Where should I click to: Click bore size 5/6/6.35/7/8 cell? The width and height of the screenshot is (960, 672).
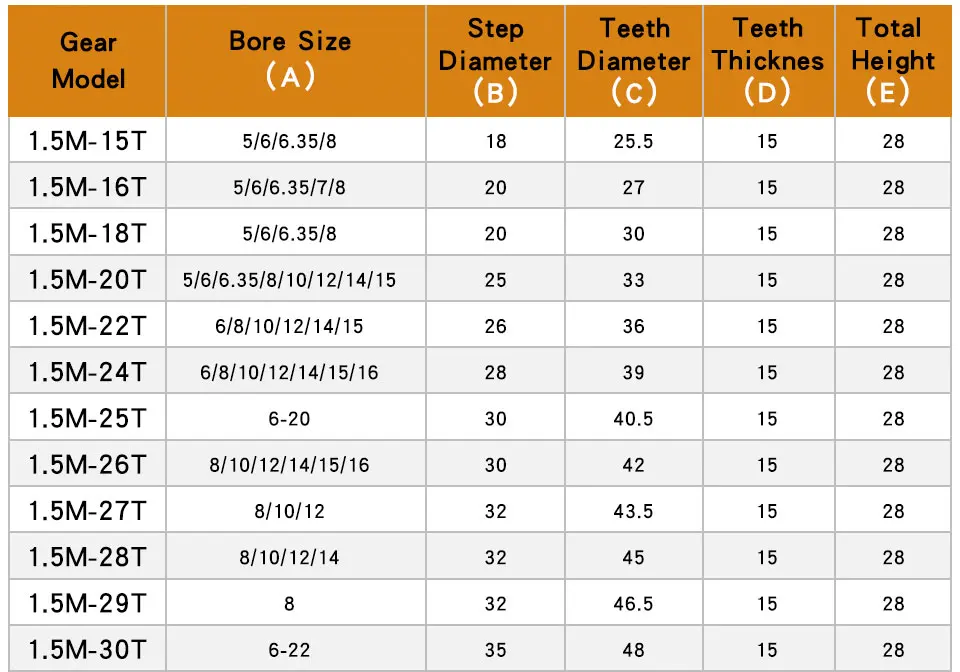click(x=290, y=187)
